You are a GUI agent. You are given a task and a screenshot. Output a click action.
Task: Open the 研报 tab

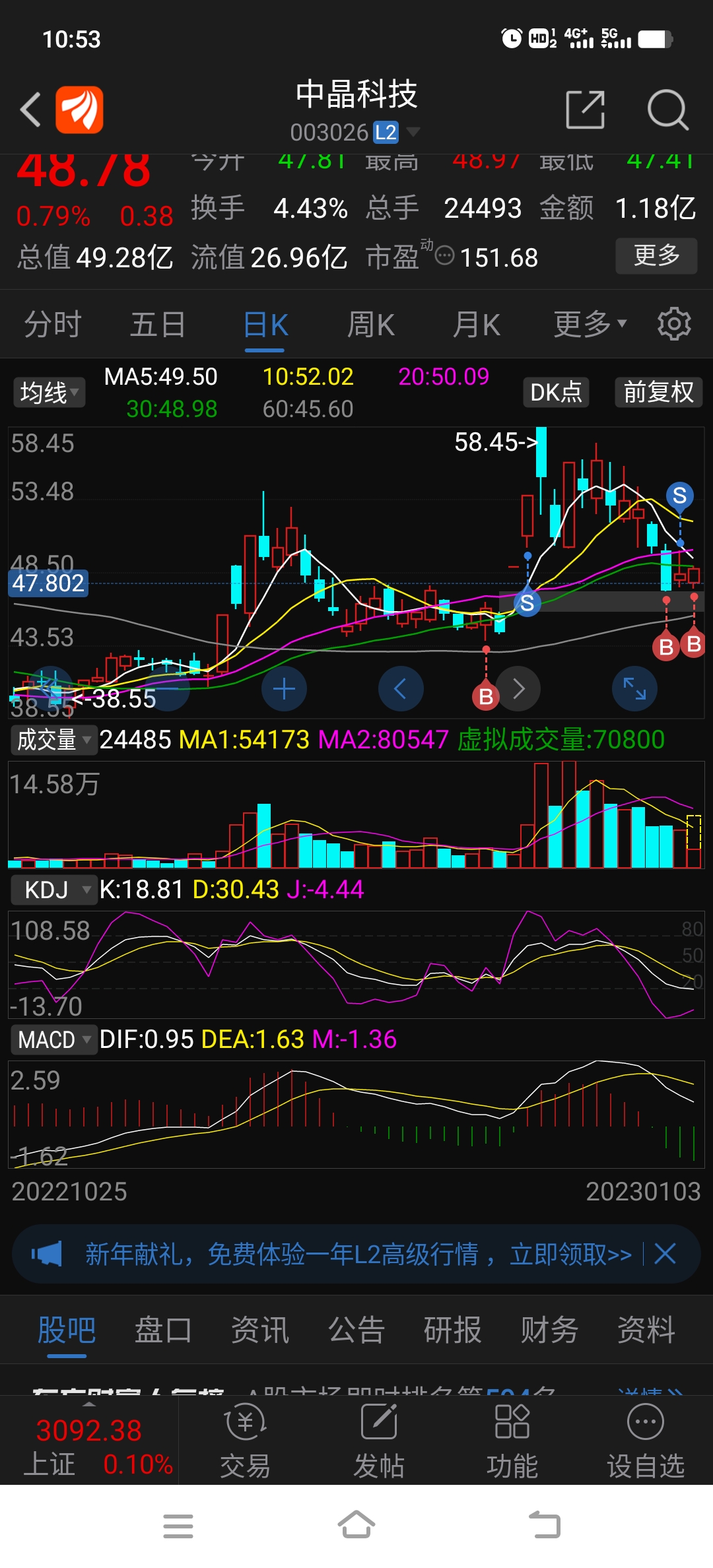453,1330
